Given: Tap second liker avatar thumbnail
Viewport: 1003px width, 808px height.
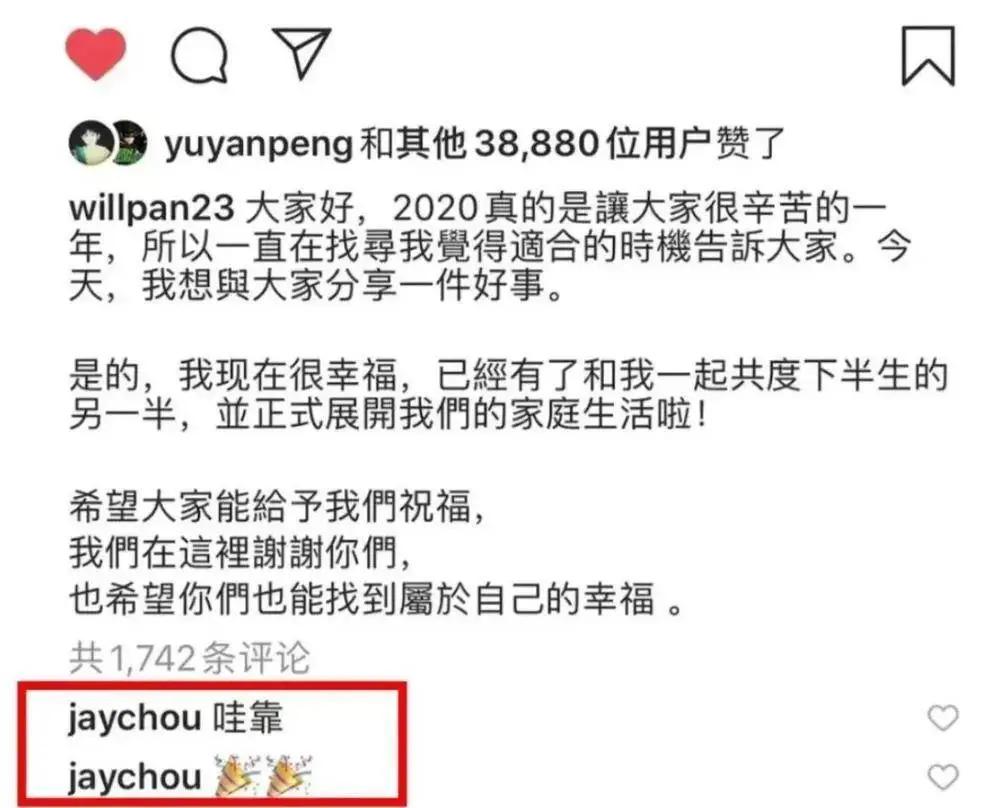Looking at the screenshot, I should point(130,143).
